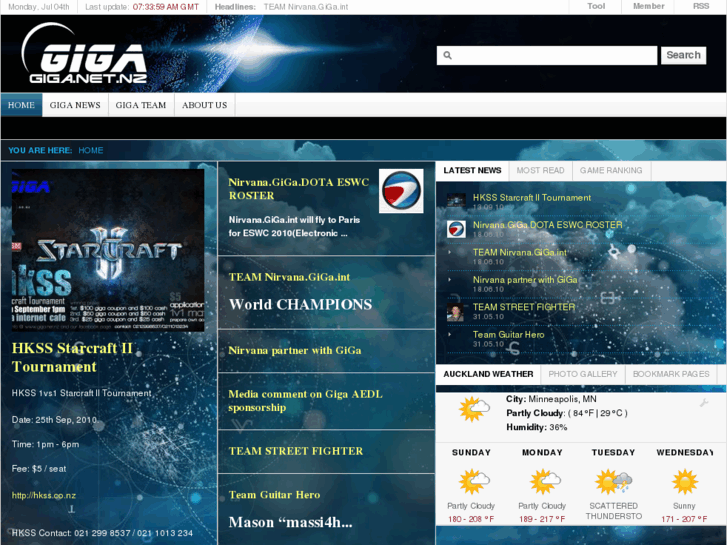Open the GIGA NEWS menu item
727x545 pixels.
(75, 105)
